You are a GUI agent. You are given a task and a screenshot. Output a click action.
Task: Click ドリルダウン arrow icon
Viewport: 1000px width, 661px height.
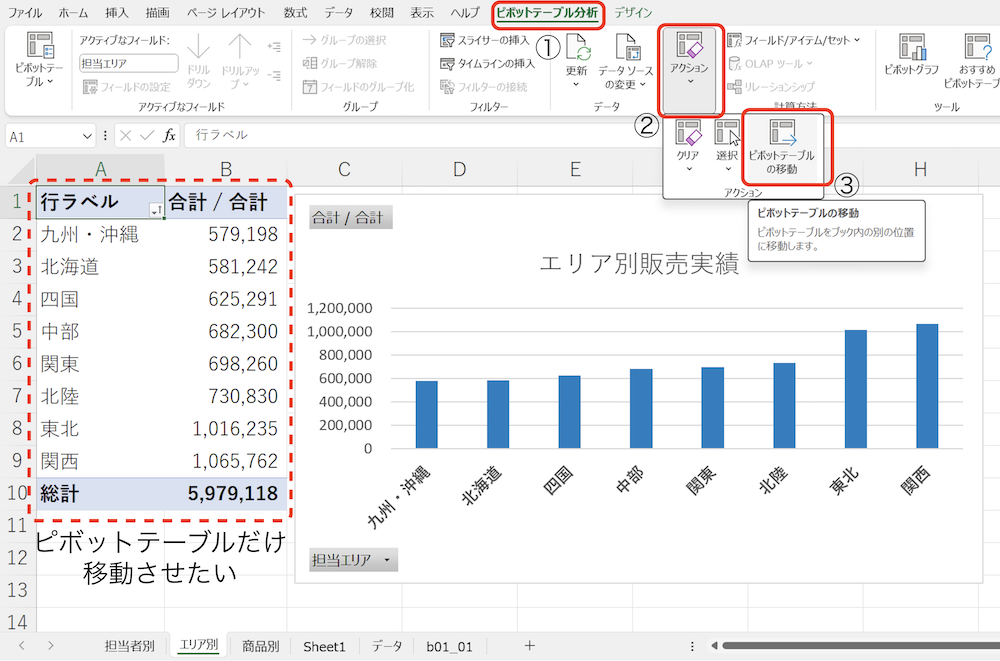pos(198,47)
